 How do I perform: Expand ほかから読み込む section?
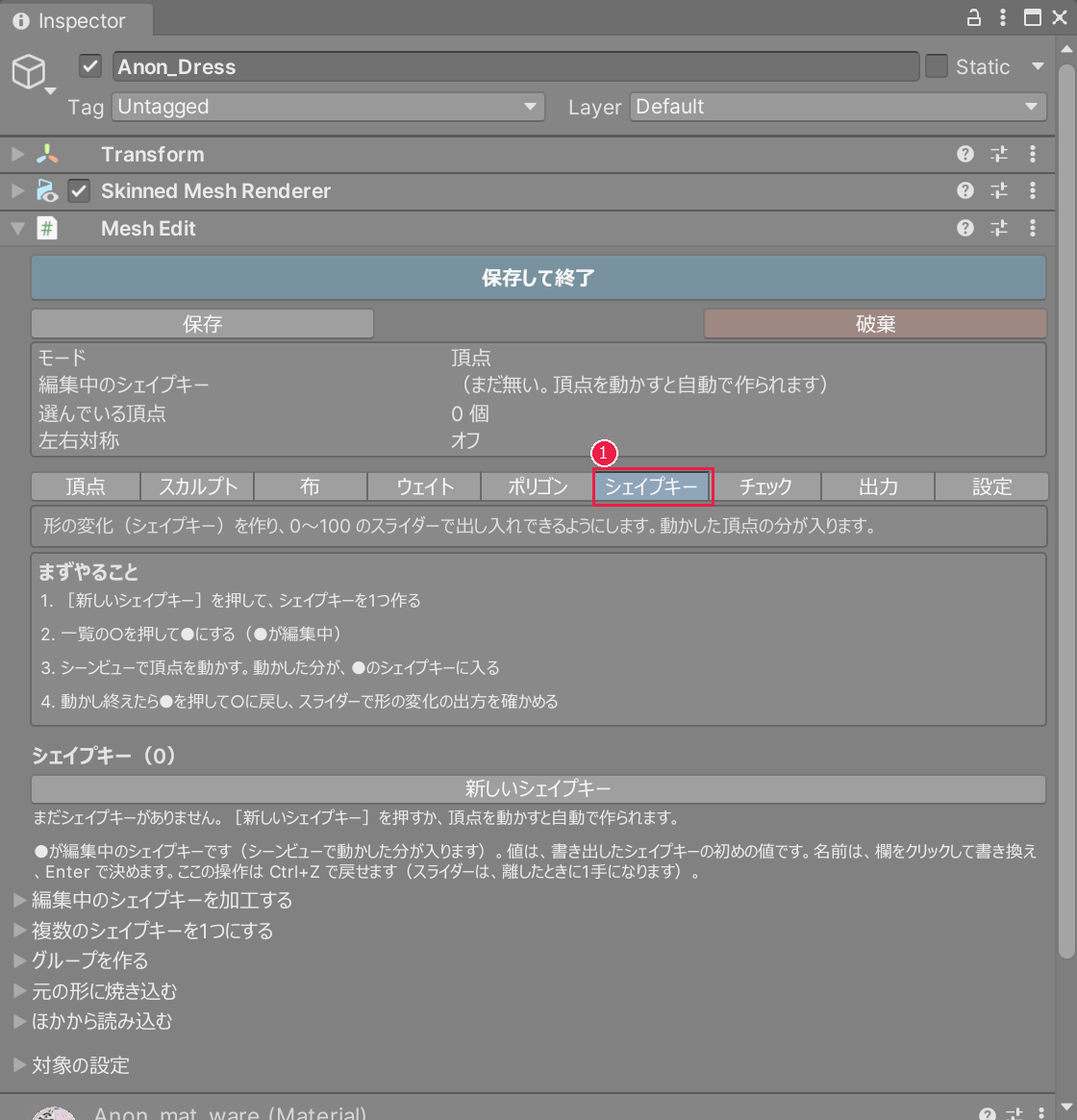click(x=20, y=1021)
